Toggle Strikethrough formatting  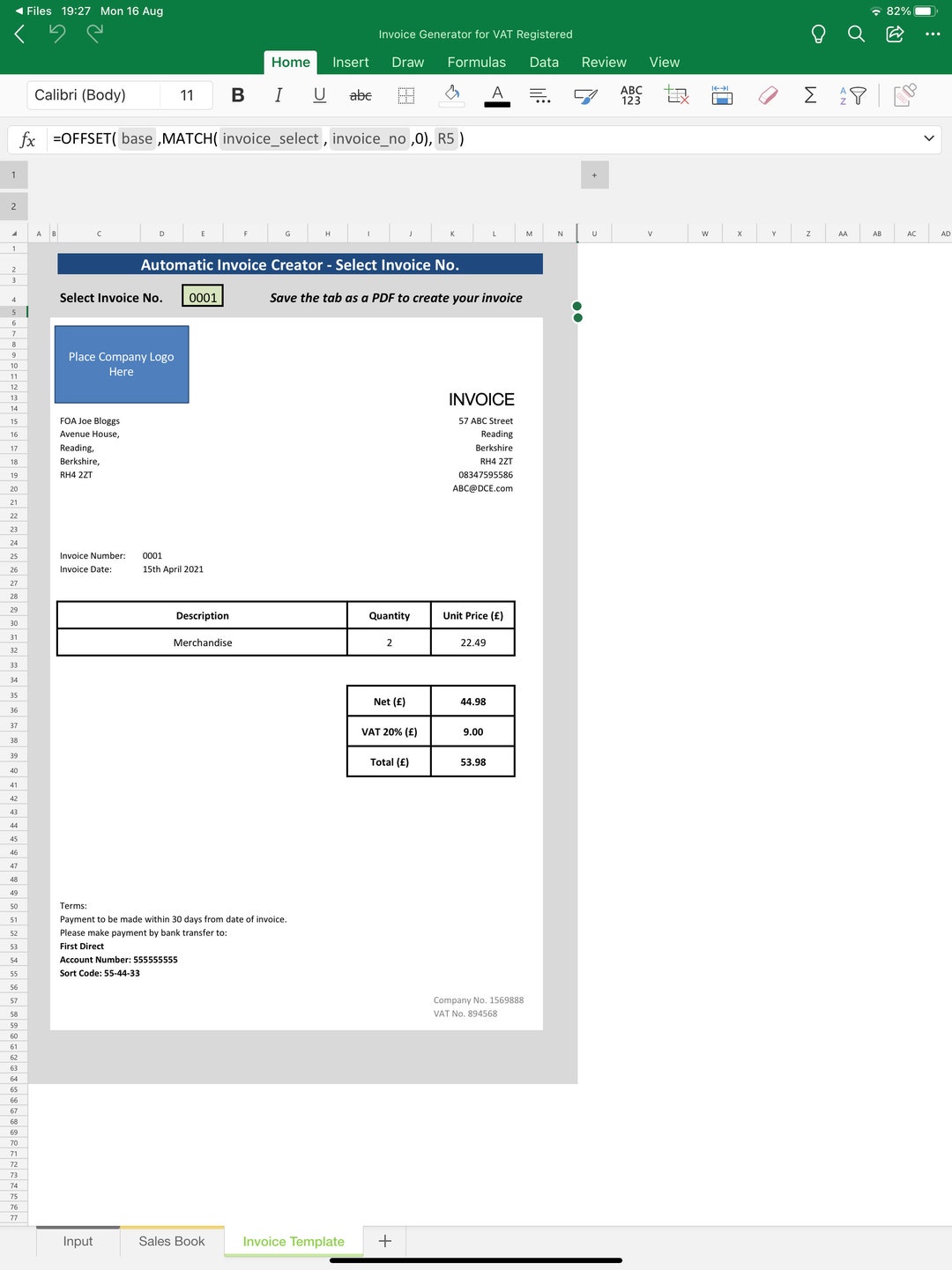(360, 95)
